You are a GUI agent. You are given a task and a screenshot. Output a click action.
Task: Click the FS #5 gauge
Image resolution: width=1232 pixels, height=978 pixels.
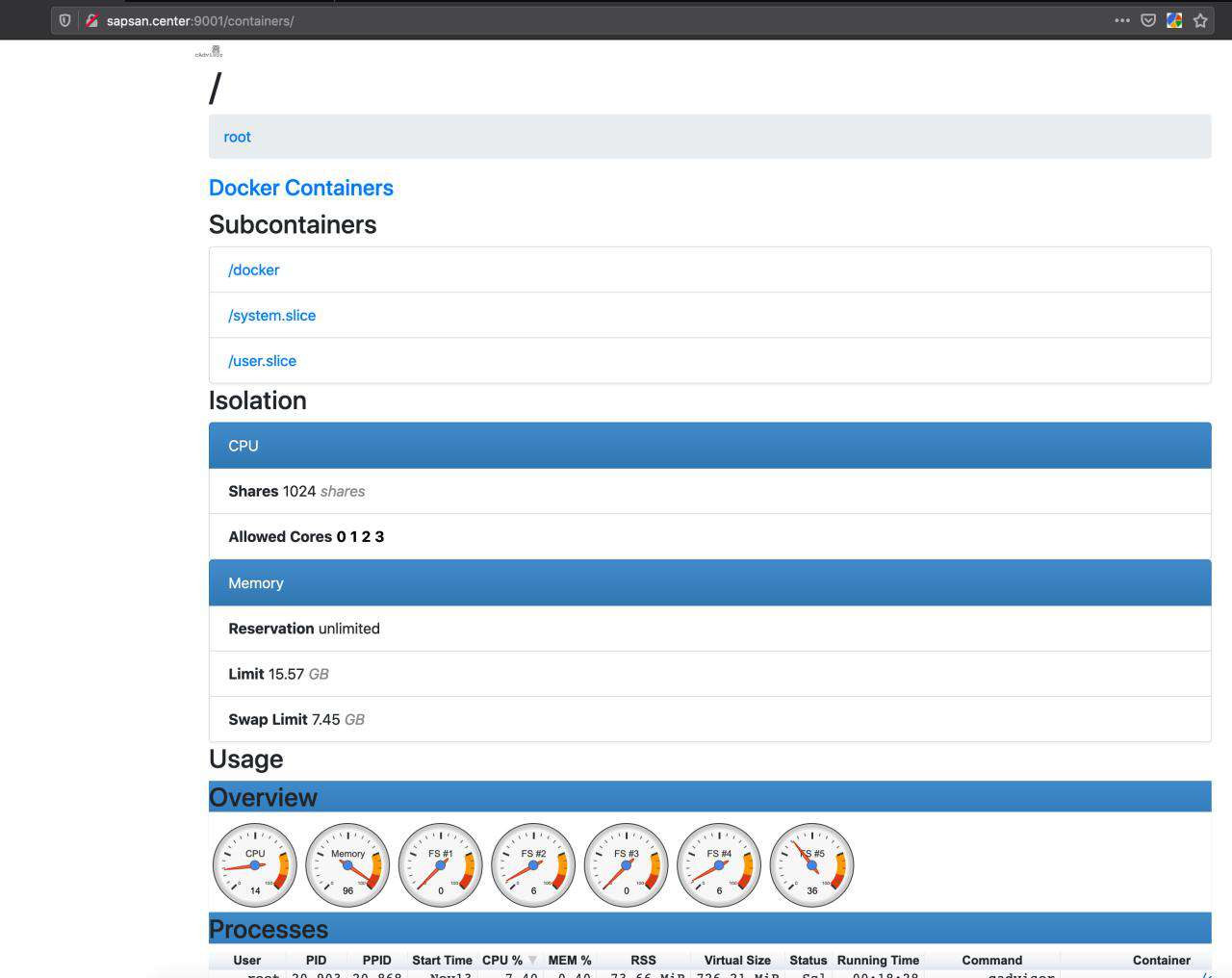[812, 865]
